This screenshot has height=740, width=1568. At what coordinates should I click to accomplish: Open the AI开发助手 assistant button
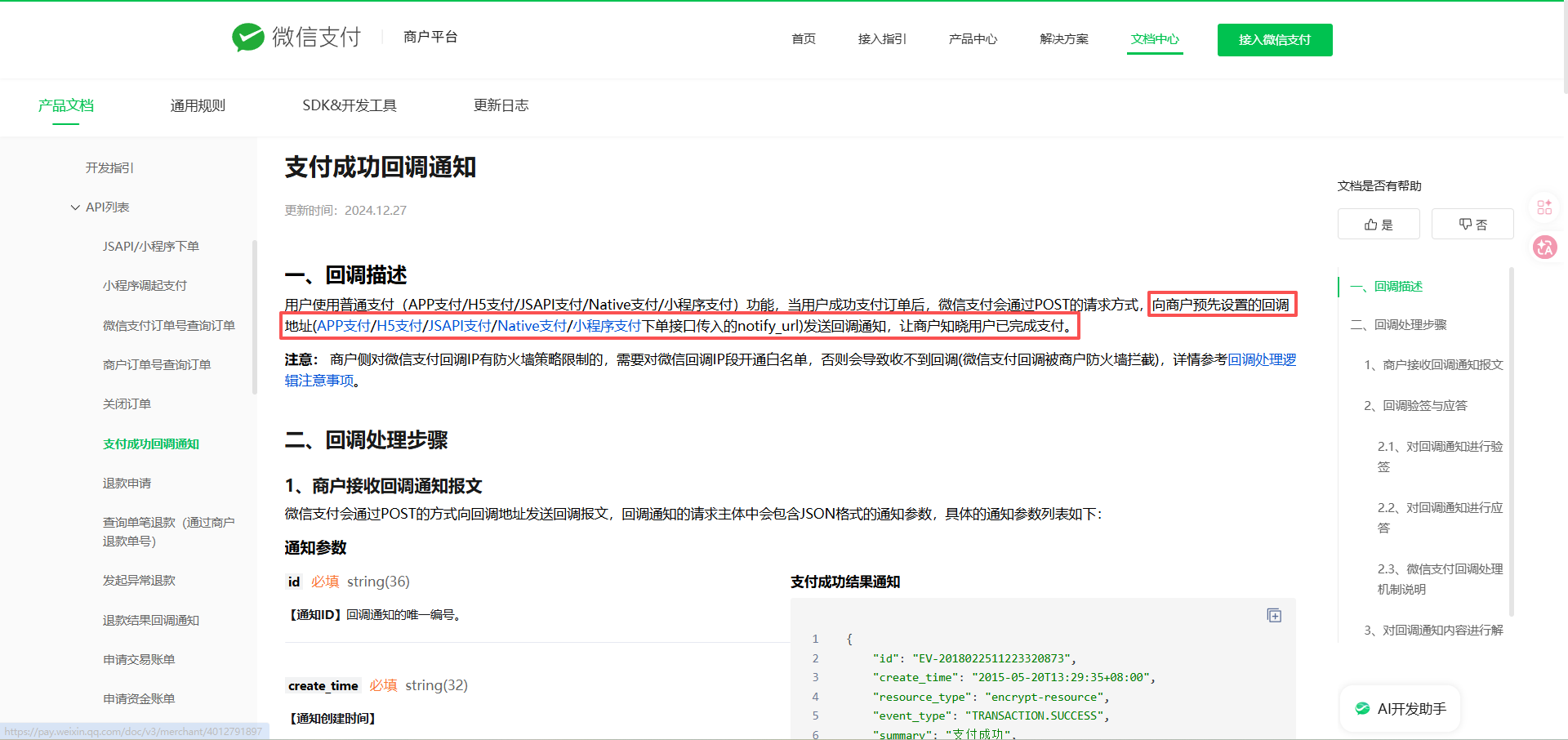[x=1401, y=709]
